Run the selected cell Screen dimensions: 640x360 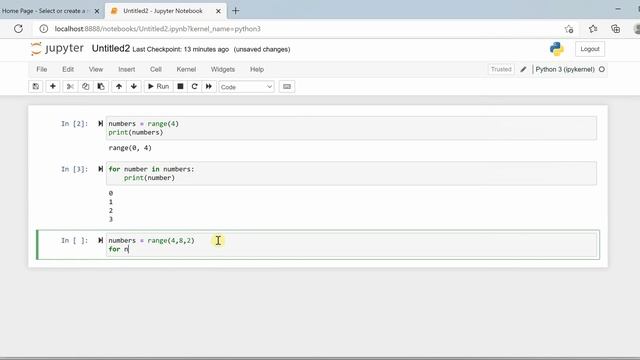(158, 87)
